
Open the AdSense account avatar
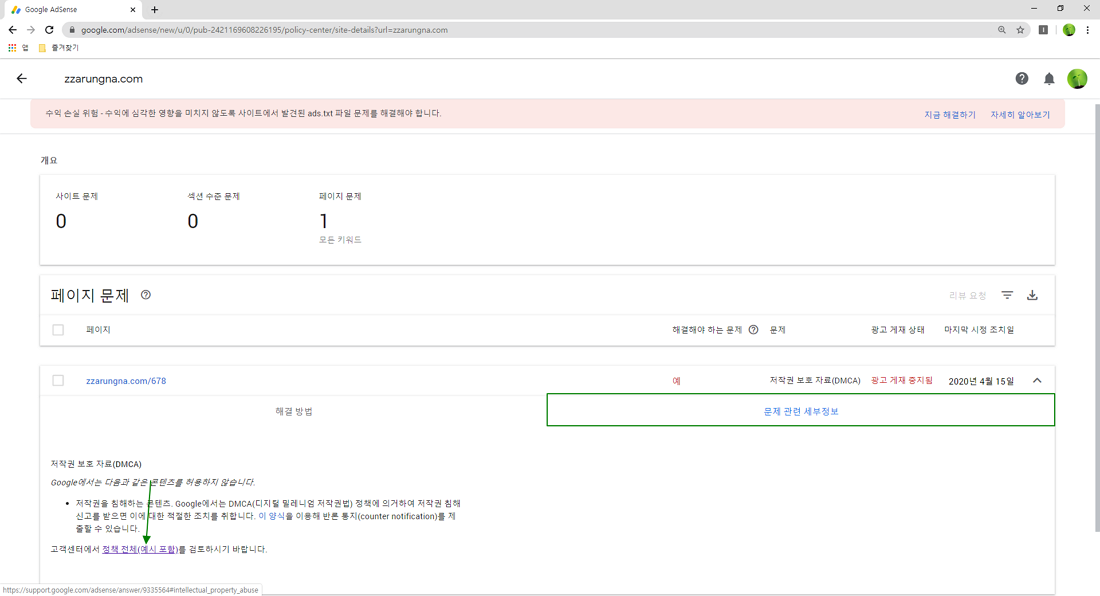click(1077, 79)
